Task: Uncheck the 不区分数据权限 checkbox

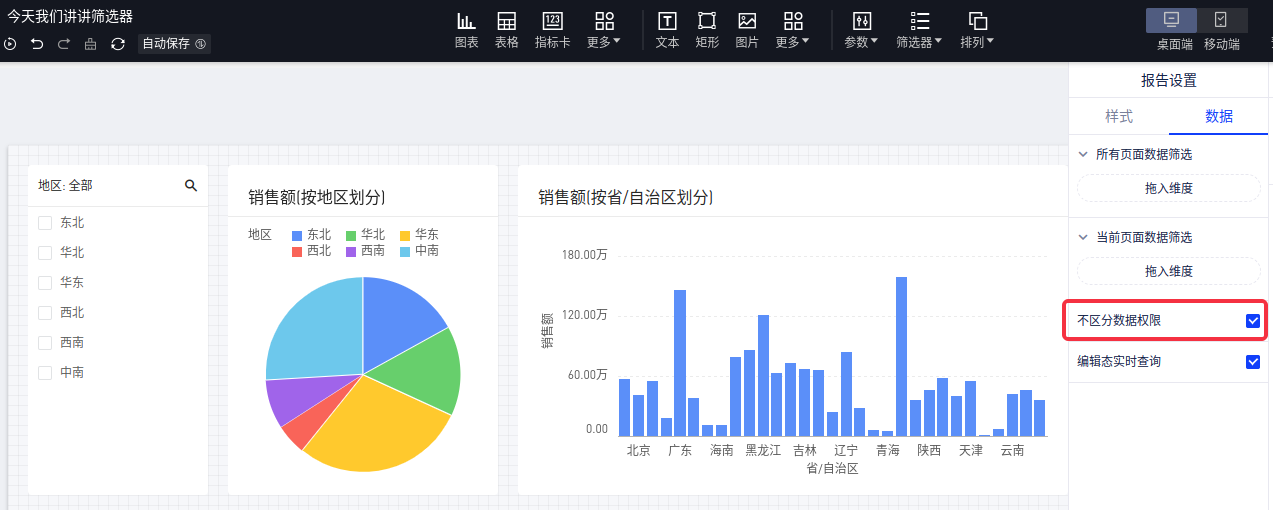Action: pyautogui.click(x=1252, y=321)
